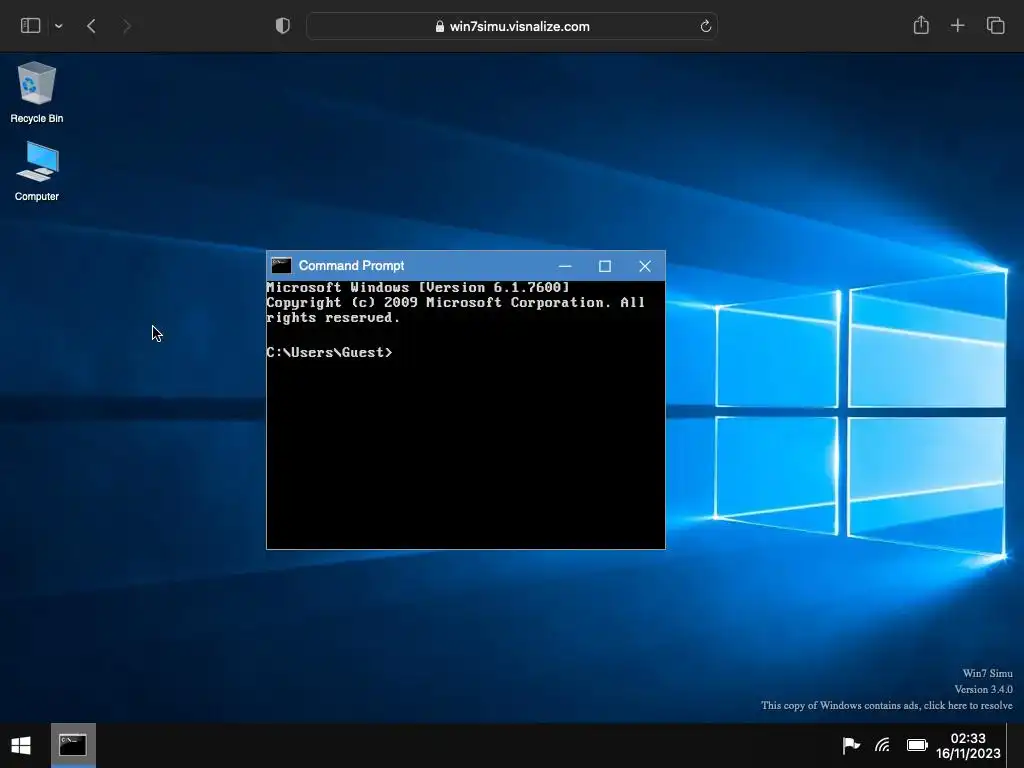Open the Windows Start menu
1024x768 pixels.
click(x=21, y=745)
